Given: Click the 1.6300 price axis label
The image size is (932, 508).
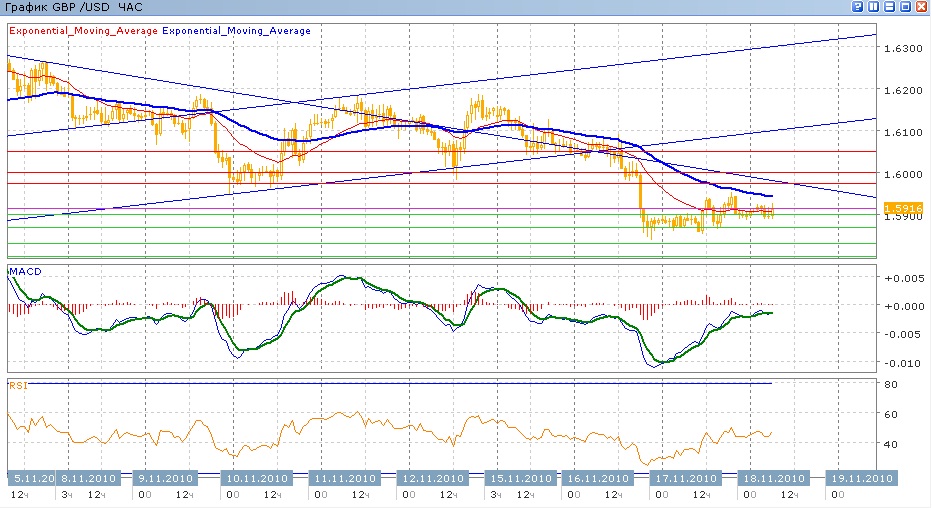Looking at the screenshot, I should [x=903, y=48].
